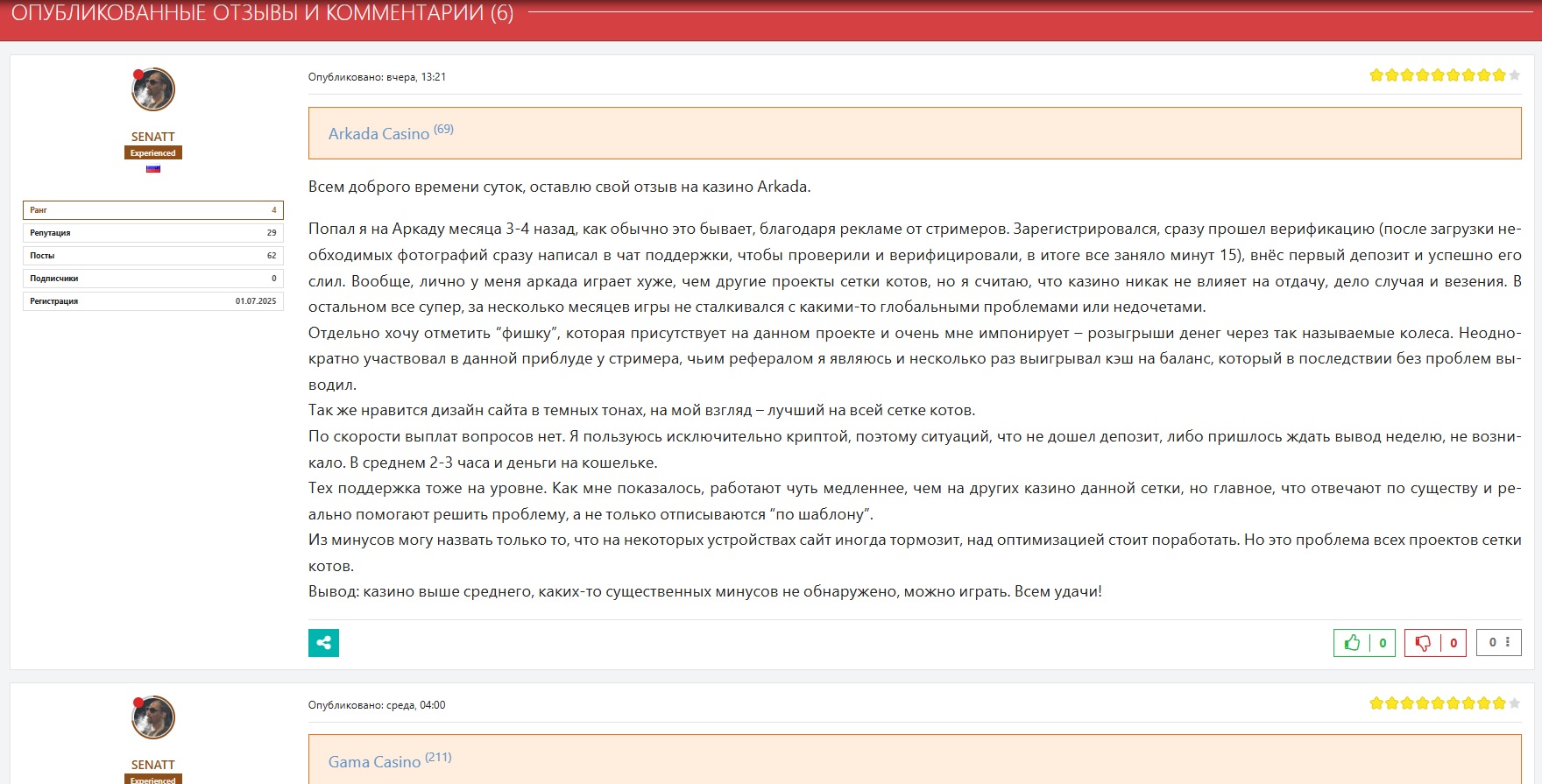
Task: Like the Arkada review with thumbs up
Action: pos(1353,643)
